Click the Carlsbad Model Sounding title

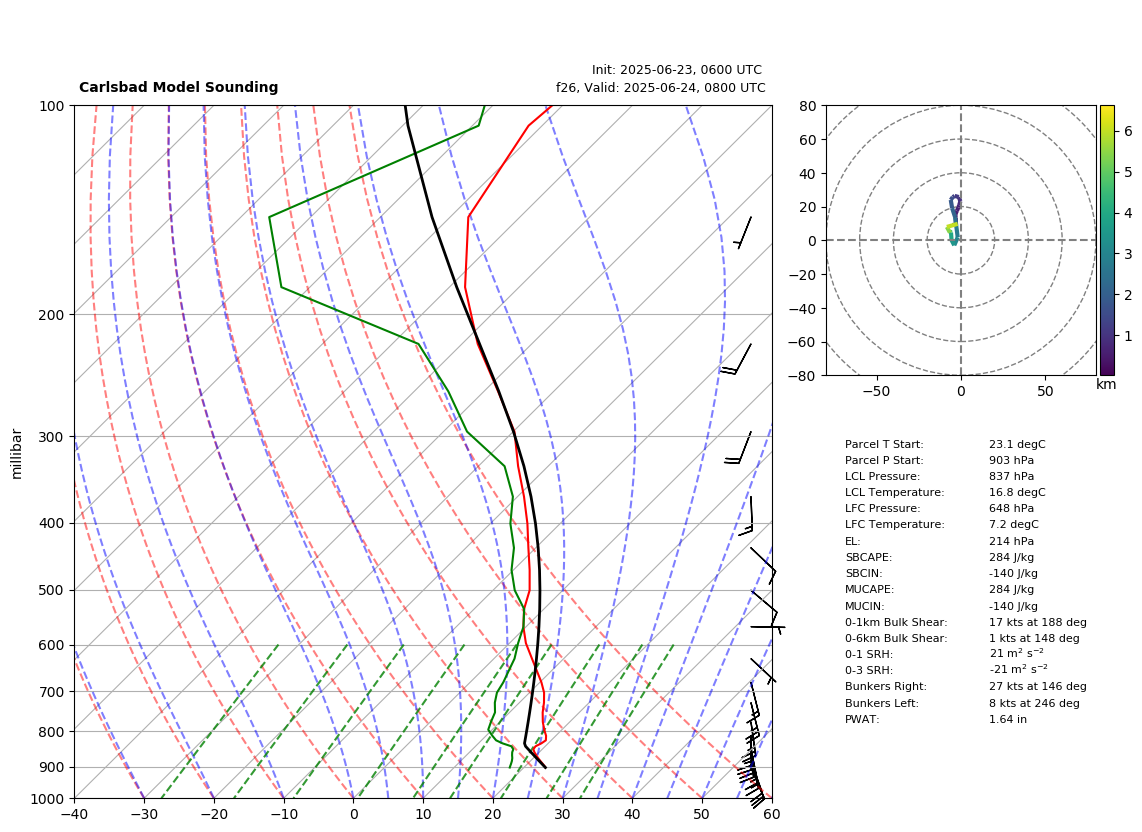tap(178, 87)
